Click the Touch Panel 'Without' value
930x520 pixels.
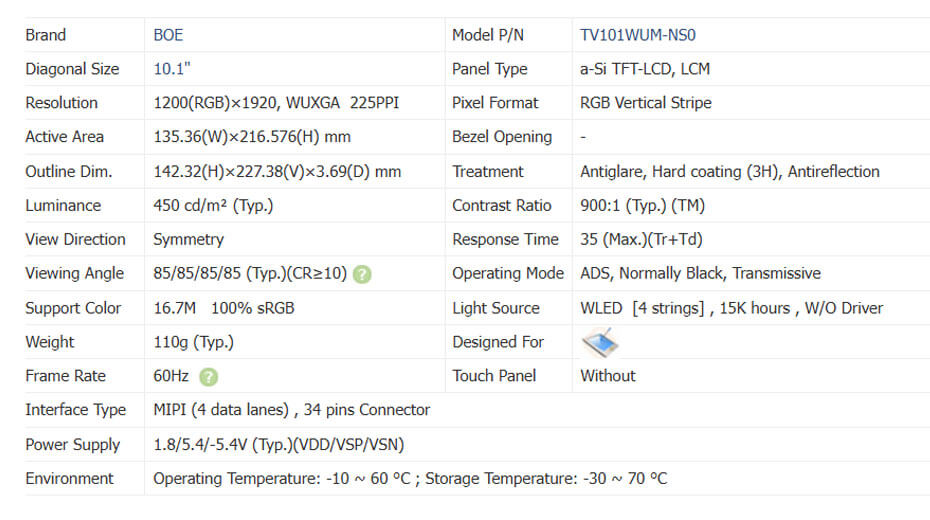[608, 376]
